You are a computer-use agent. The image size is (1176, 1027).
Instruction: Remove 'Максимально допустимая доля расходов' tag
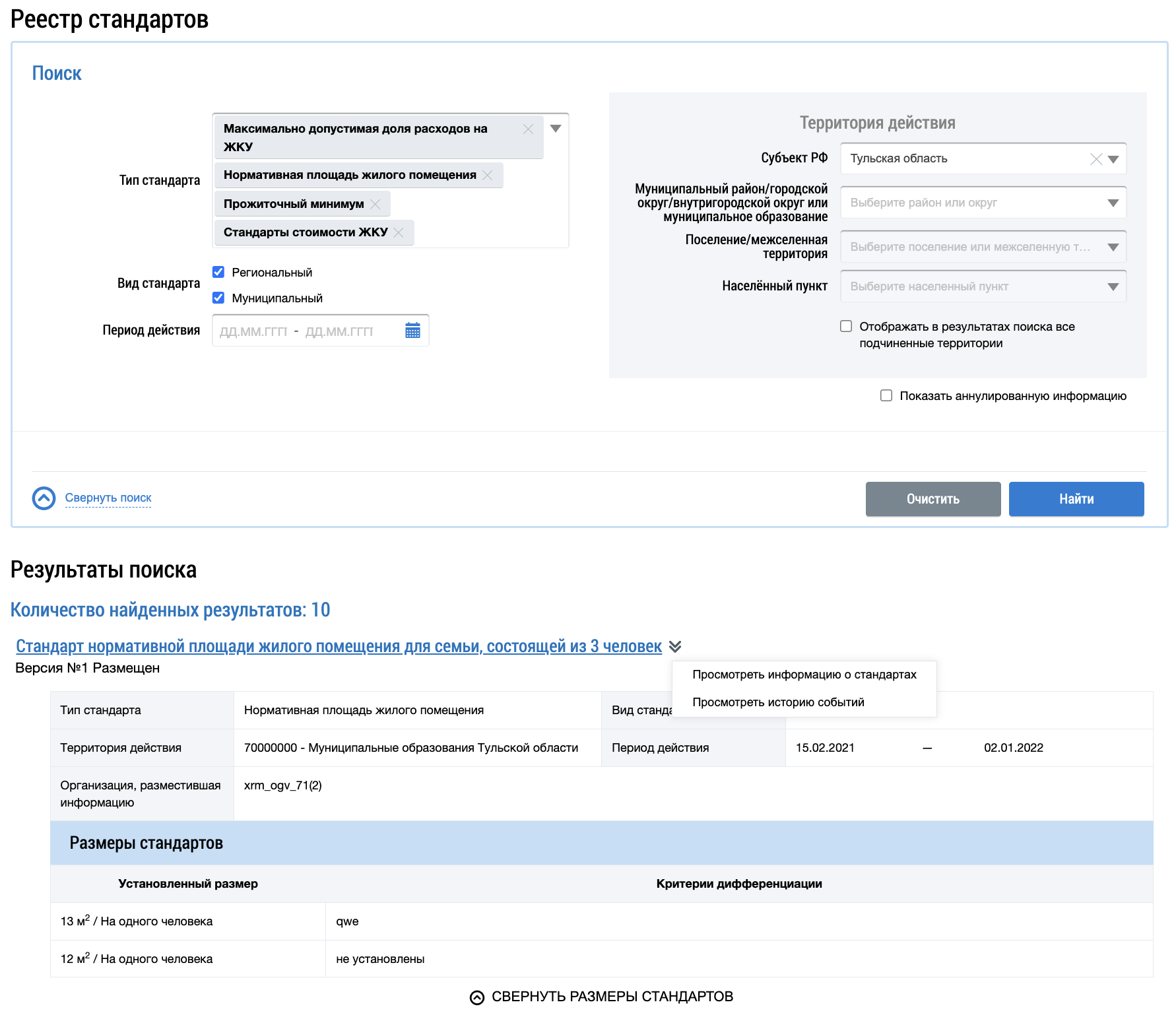[528, 129]
